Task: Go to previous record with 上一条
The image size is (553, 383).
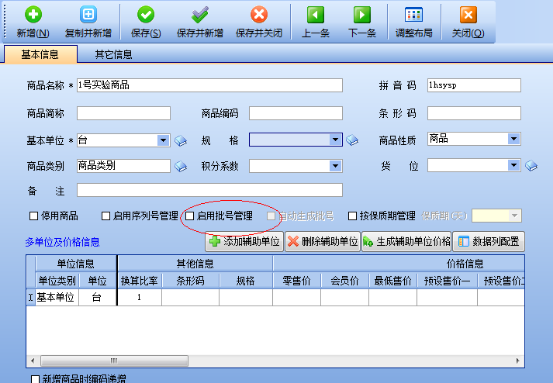Action: [x=315, y=14]
